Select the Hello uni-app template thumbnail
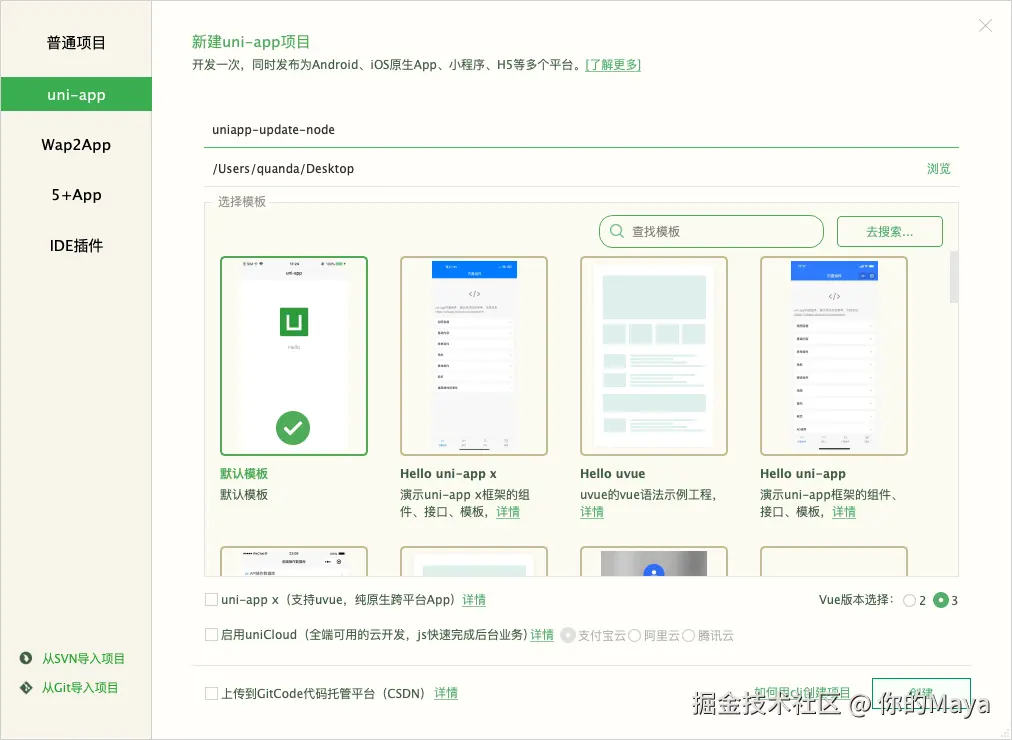 pyautogui.click(x=834, y=356)
